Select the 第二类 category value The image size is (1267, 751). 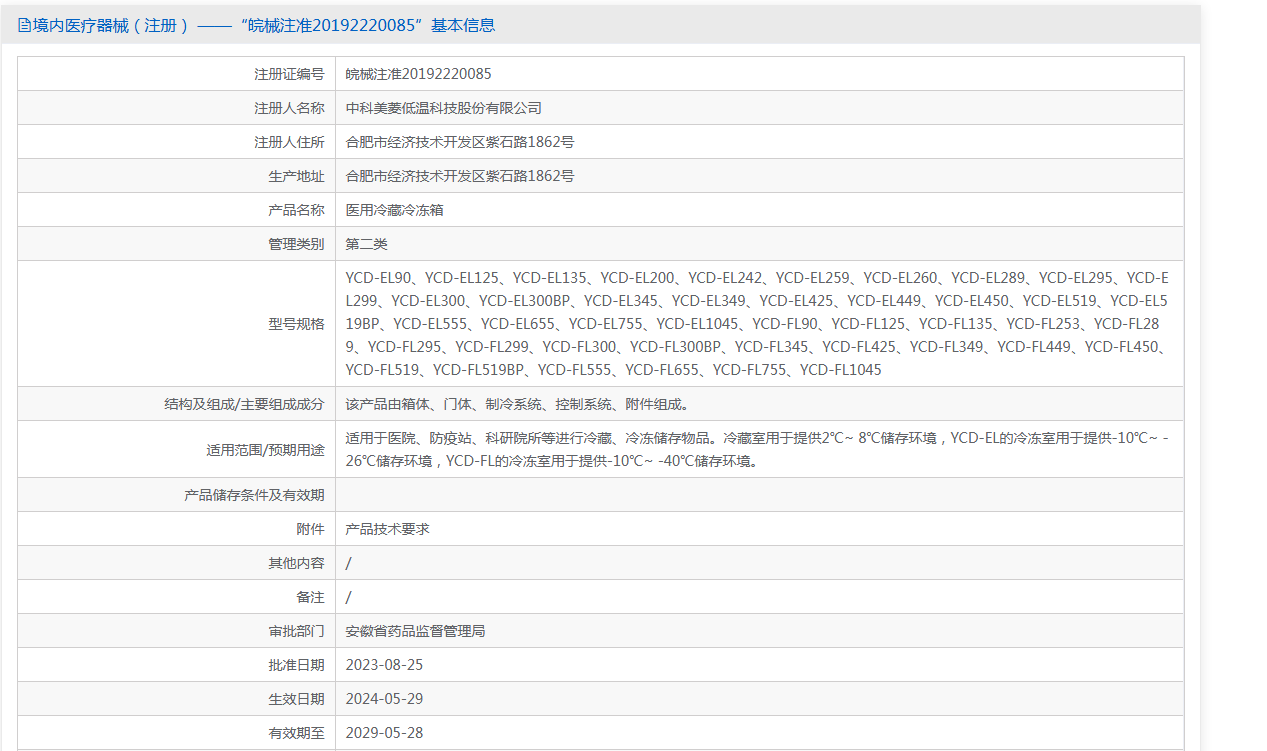click(366, 244)
